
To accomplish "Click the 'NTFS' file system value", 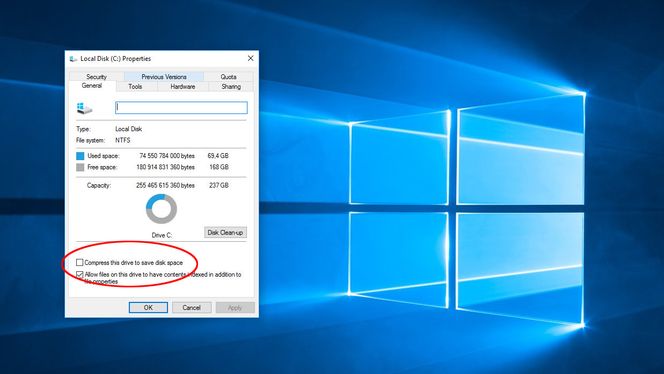I will 123,140.
